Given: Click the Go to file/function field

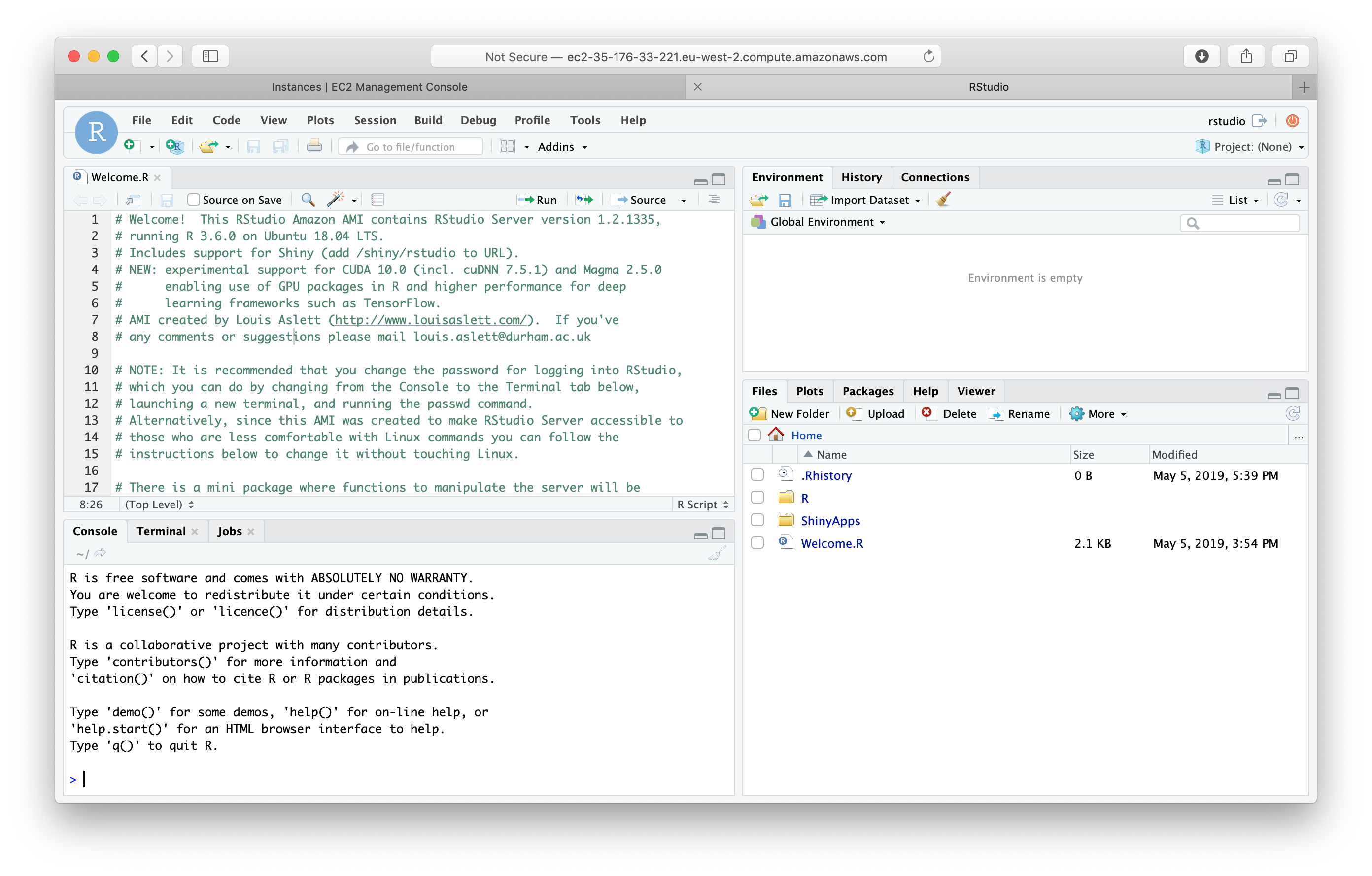Looking at the screenshot, I should pos(410,147).
